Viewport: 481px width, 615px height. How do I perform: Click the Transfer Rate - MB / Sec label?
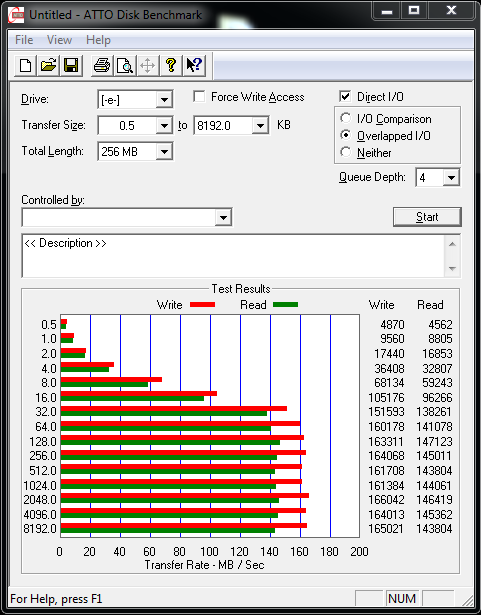[x=204, y=565]
